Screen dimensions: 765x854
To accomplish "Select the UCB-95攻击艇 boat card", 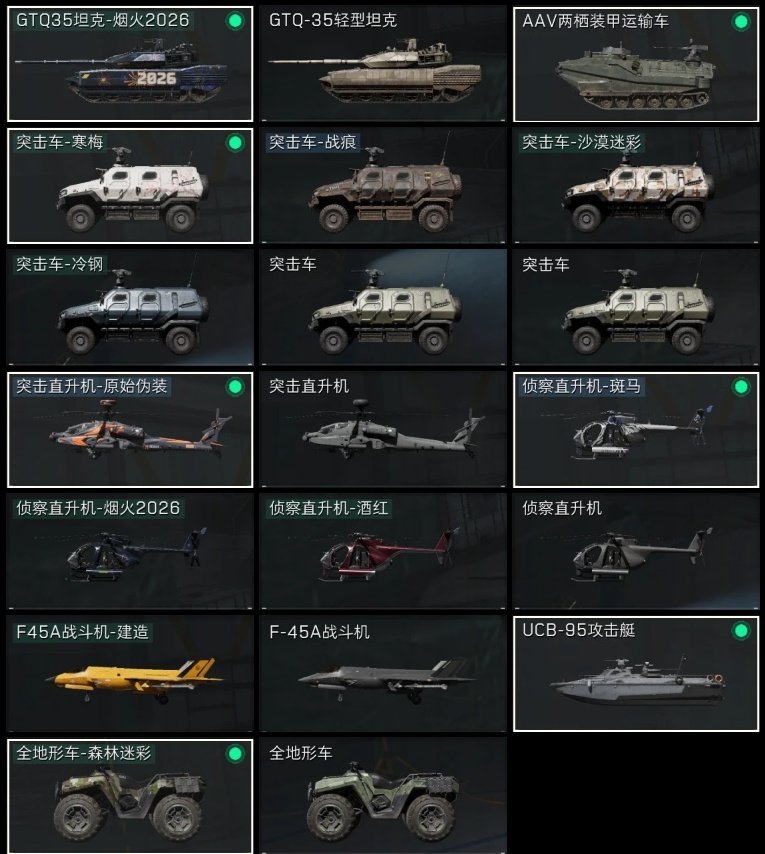I will click(636, 674).
